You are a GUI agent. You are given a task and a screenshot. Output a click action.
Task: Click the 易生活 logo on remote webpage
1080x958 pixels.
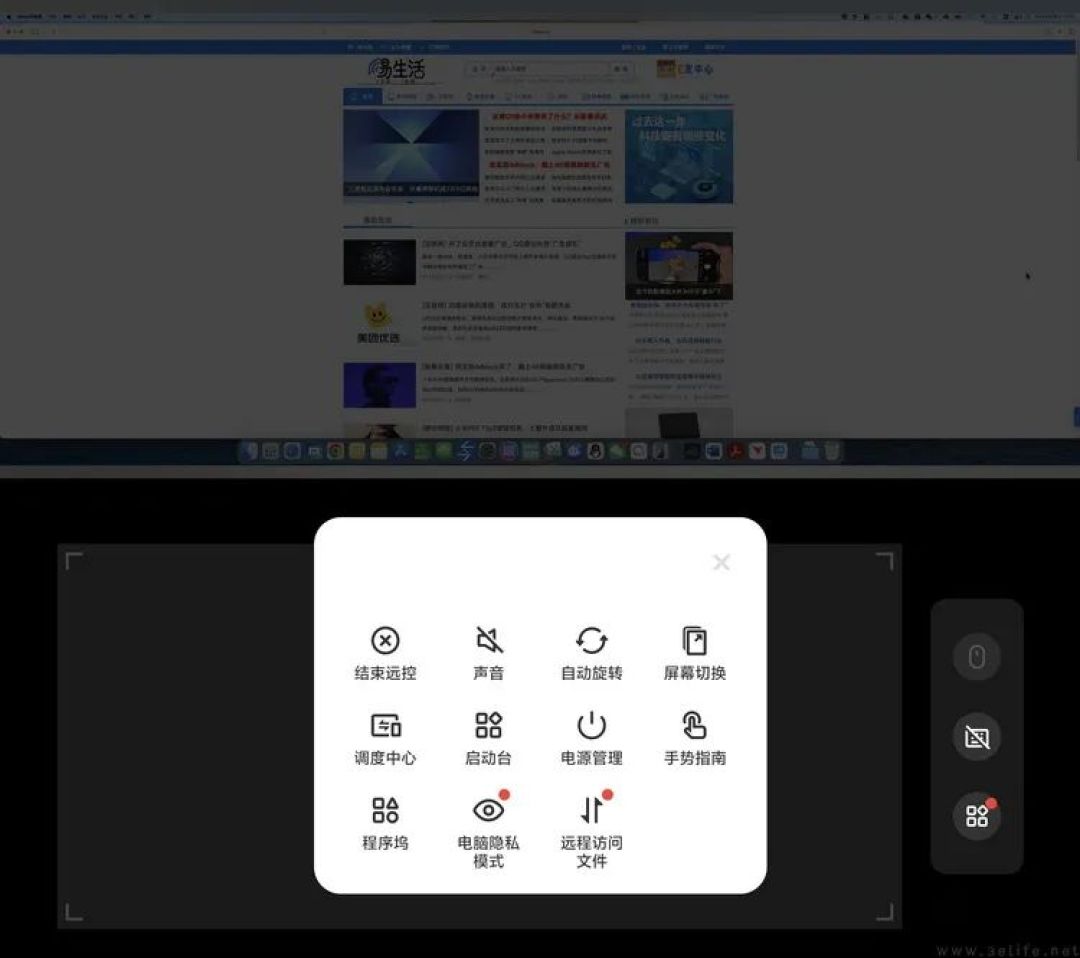pos(396,70)
